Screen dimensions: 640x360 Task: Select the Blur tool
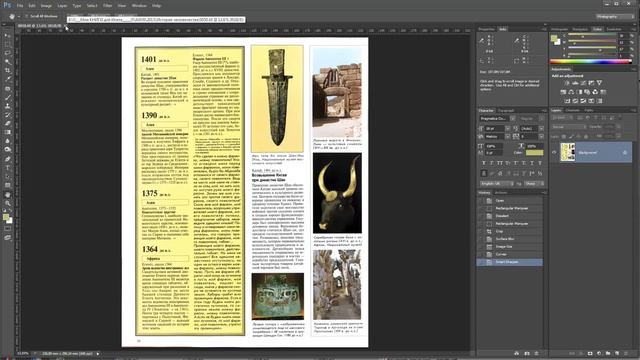coord(7,141)
